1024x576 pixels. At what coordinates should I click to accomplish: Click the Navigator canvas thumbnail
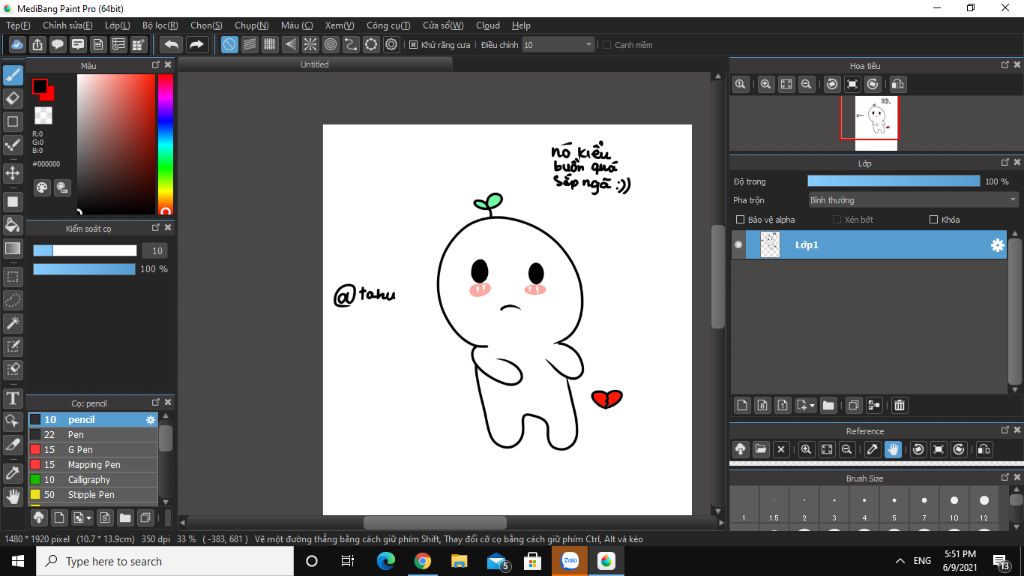pyautogui.click(x=876, y=123)
